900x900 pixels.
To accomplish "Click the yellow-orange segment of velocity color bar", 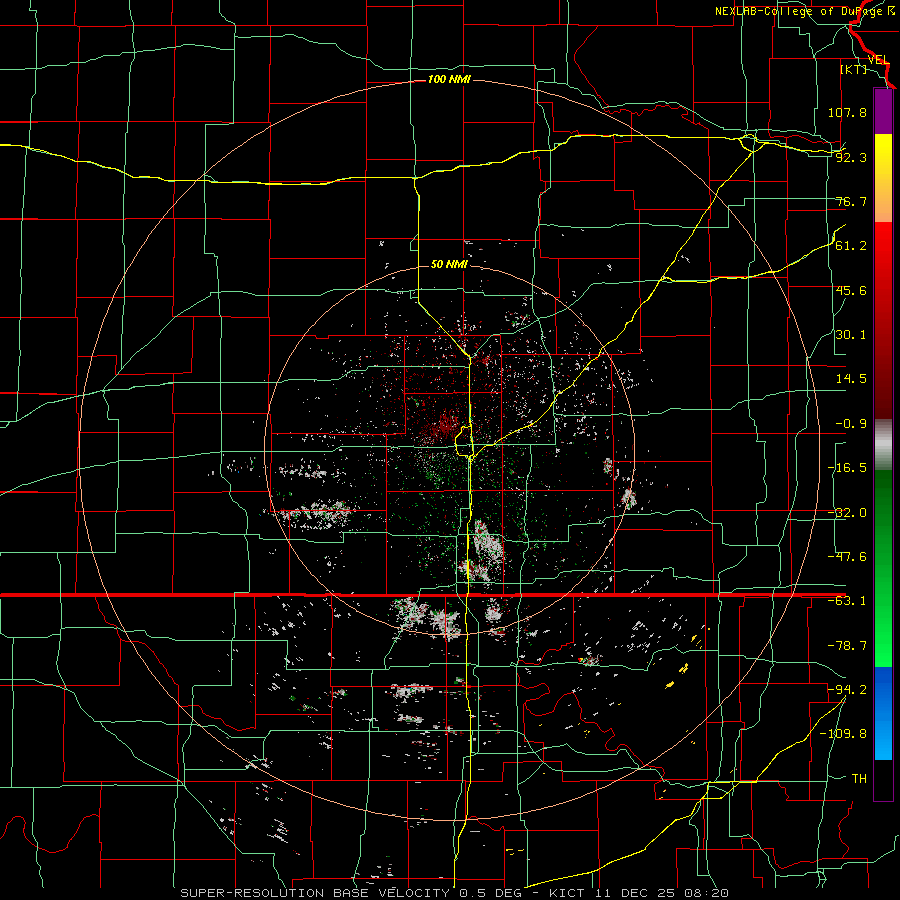I will [883, 178].
